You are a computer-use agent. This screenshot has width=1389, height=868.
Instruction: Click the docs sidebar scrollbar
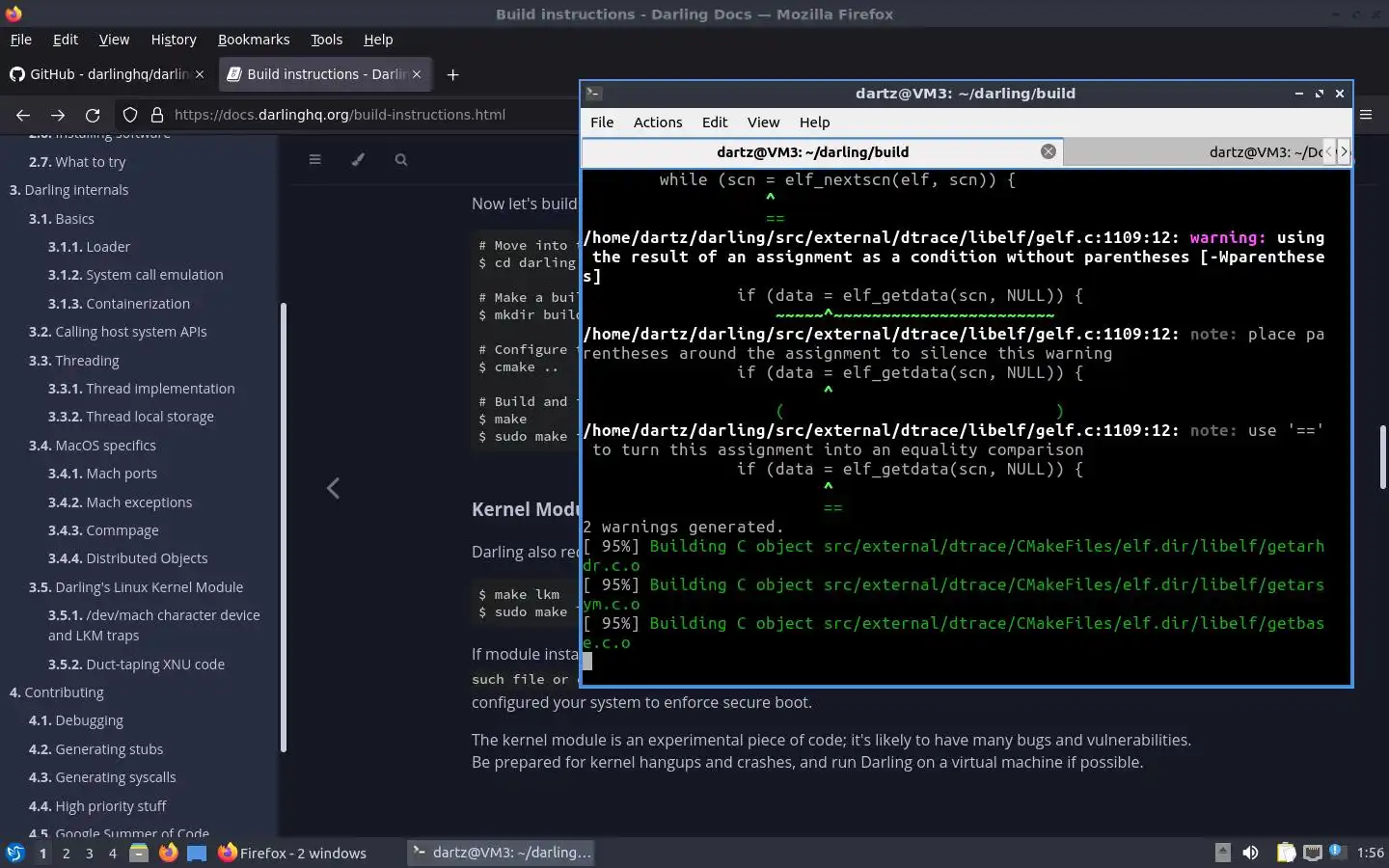point(283,528)
